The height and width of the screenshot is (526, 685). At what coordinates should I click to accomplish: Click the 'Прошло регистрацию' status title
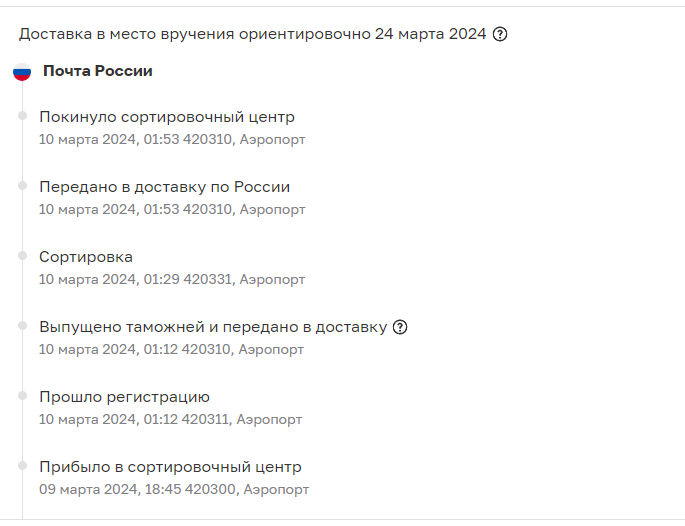pos(125,397)
